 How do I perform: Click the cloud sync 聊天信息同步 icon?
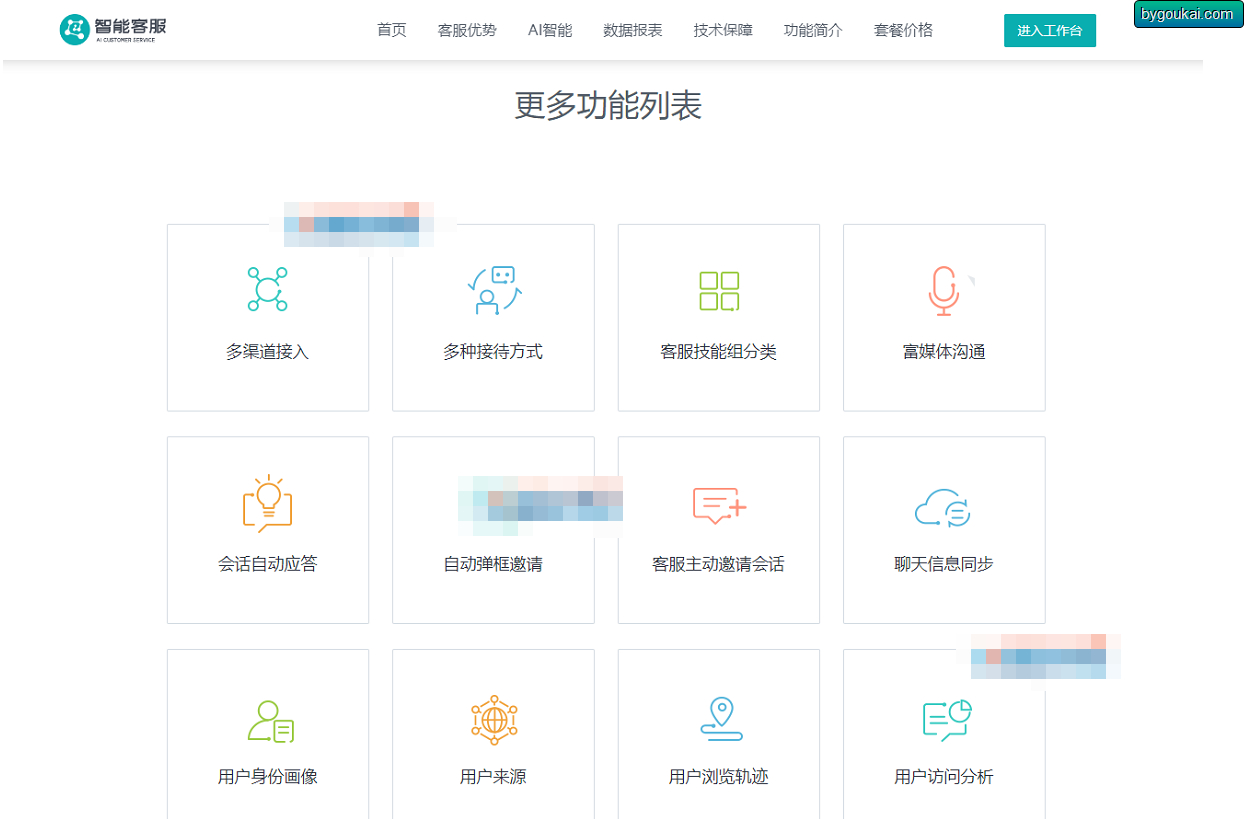[x=943, y=507]
